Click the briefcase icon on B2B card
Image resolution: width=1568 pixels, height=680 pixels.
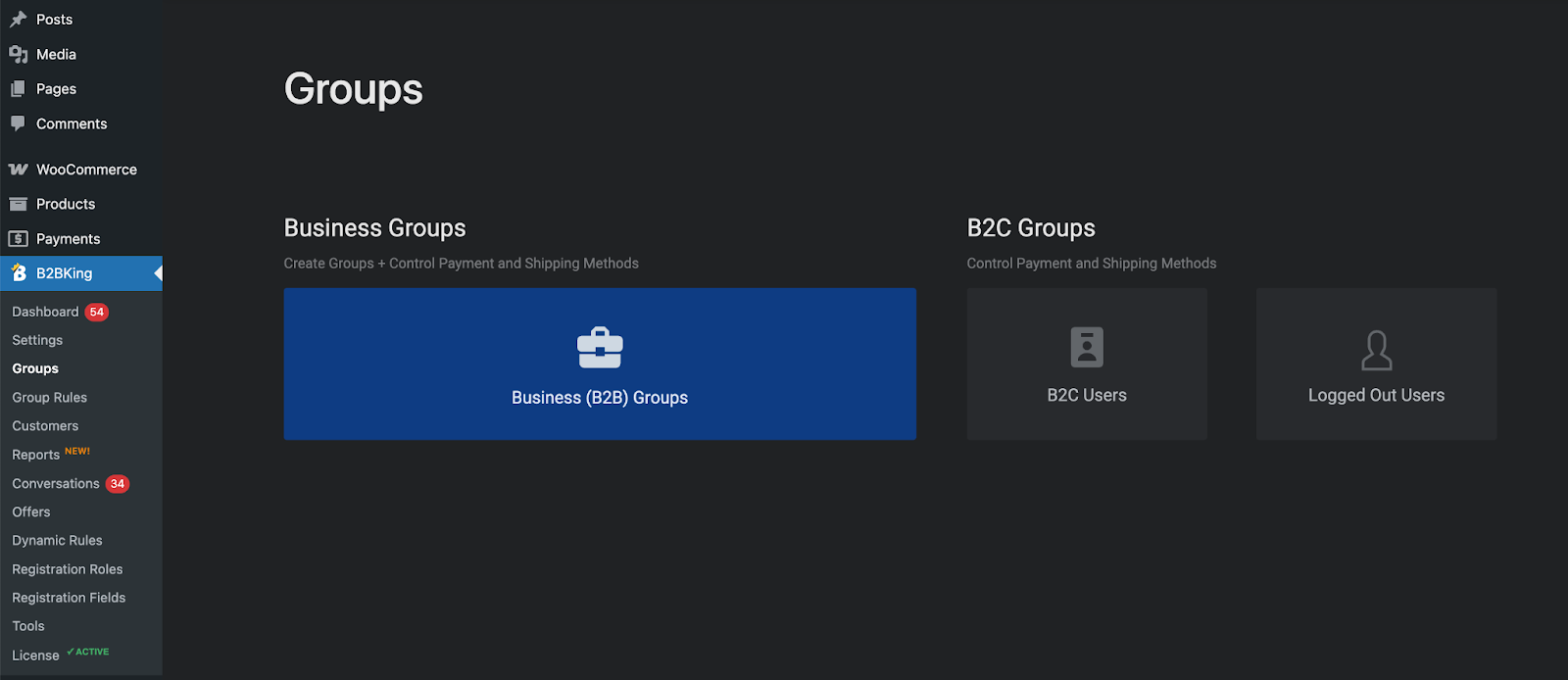click(x=600, y=348)
